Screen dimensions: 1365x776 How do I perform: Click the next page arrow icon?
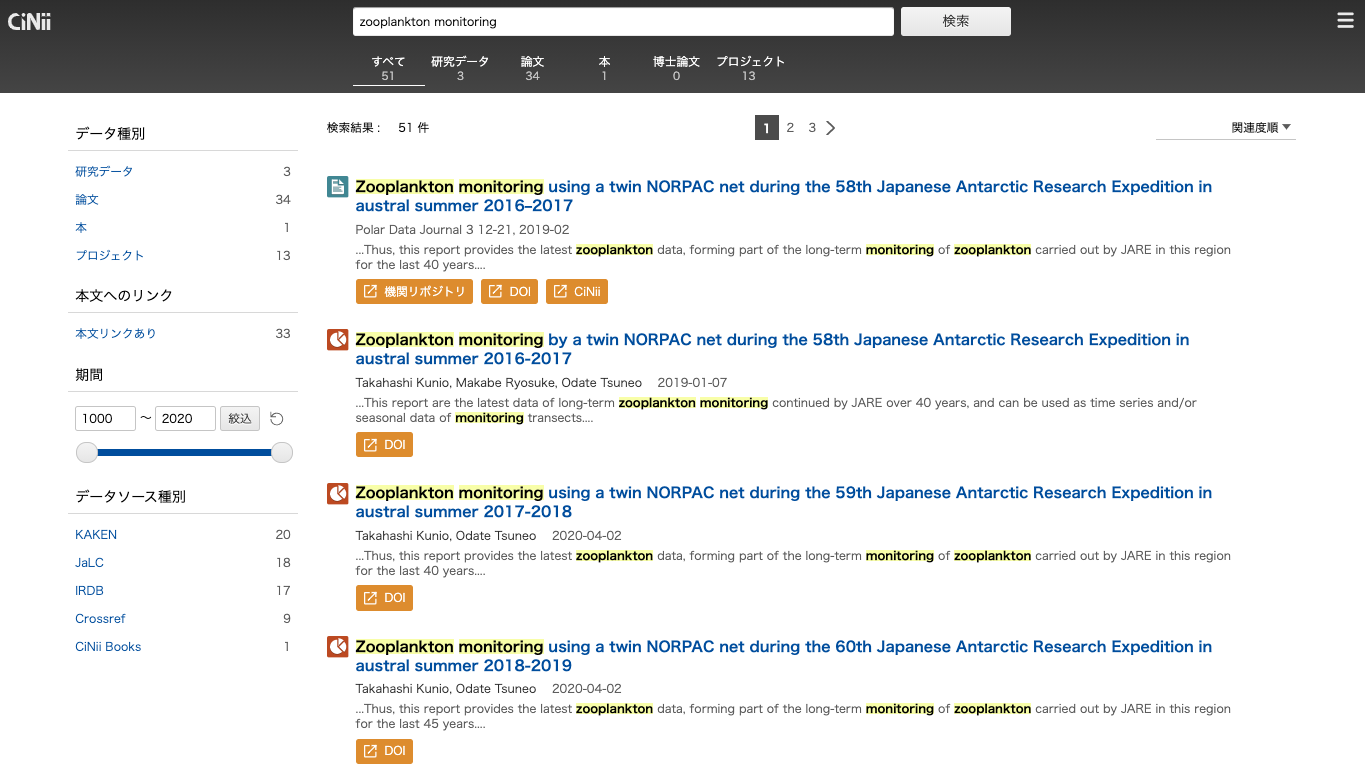[x=831, y=128]
